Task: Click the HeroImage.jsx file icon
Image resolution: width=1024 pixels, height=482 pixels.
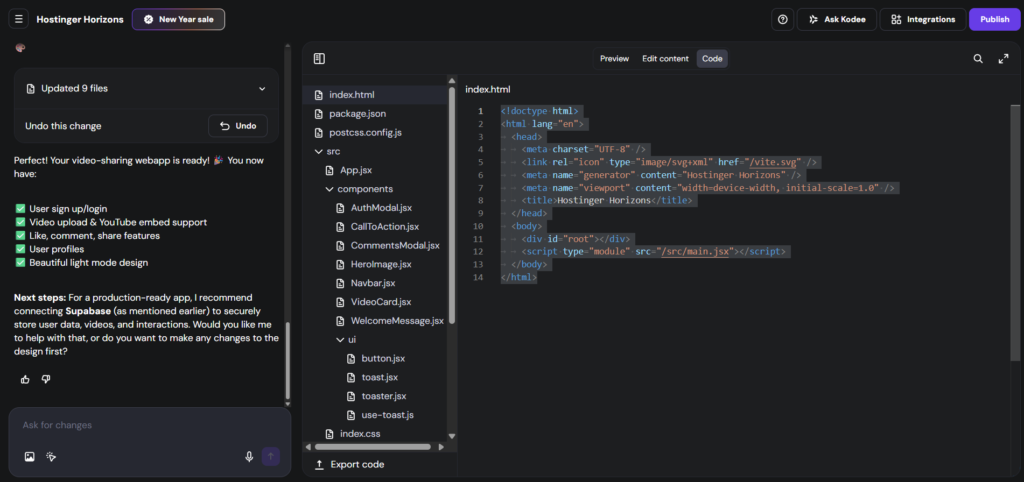Action: (x=340, y=265)
